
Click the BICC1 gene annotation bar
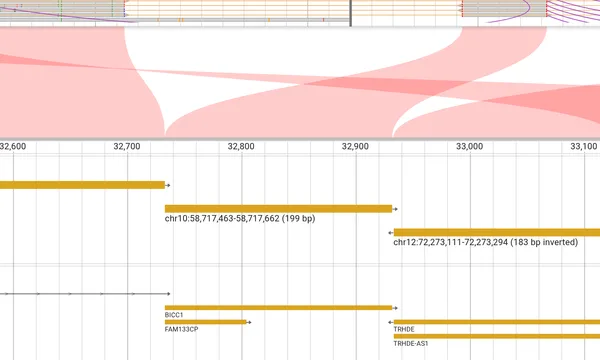pos(279,308)
